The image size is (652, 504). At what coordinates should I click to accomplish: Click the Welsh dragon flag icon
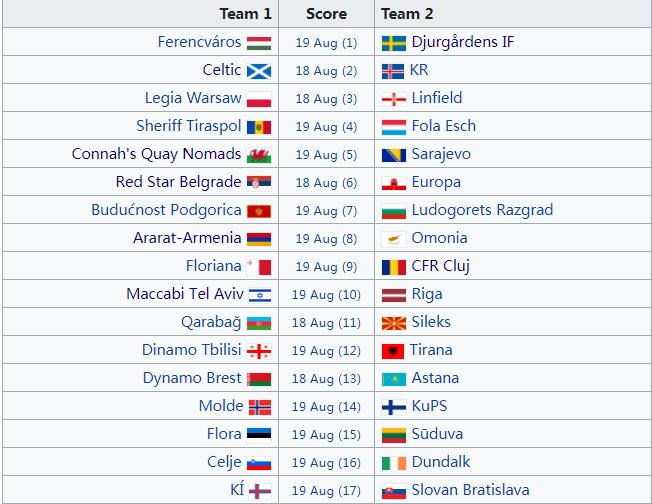tap(259, 155)
